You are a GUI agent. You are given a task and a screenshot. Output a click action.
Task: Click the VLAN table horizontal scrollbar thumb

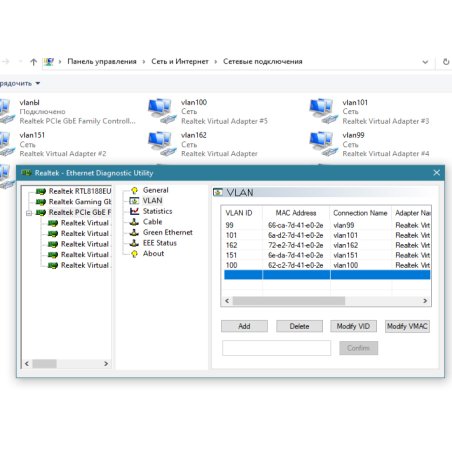click(289, 301)
